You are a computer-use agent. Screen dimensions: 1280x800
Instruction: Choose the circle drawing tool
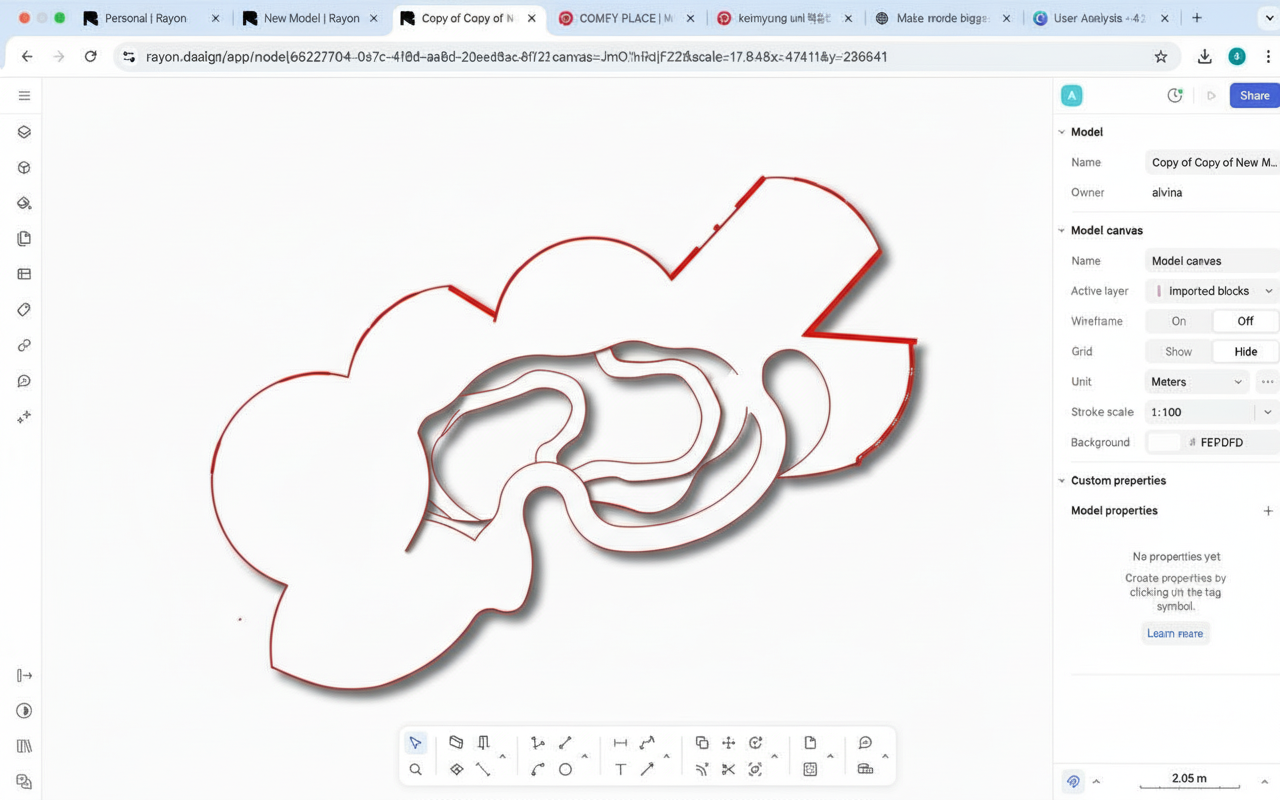[x=565, y=769]
